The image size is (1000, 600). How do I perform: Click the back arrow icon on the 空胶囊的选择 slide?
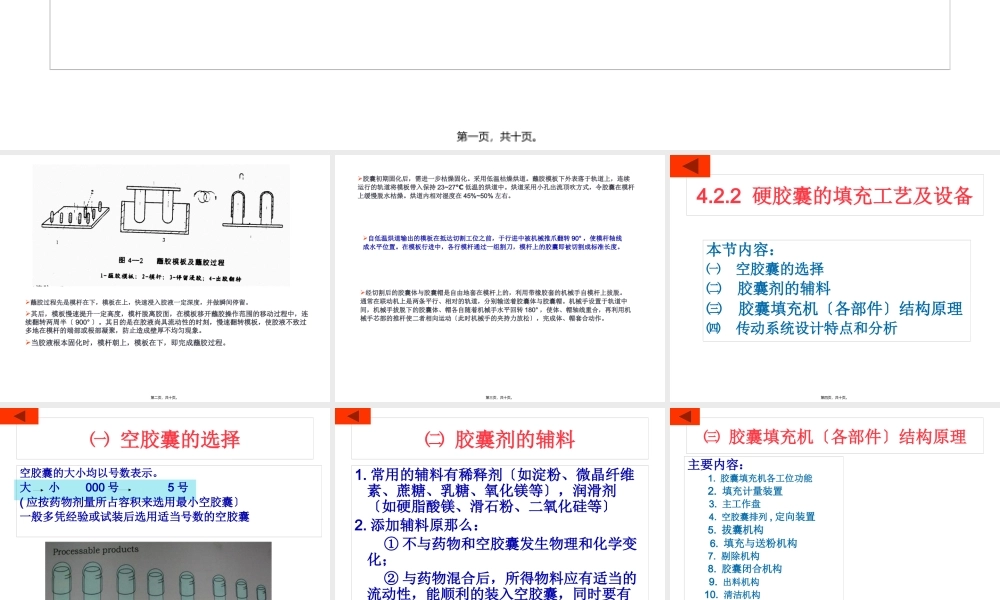pos(21,415)
